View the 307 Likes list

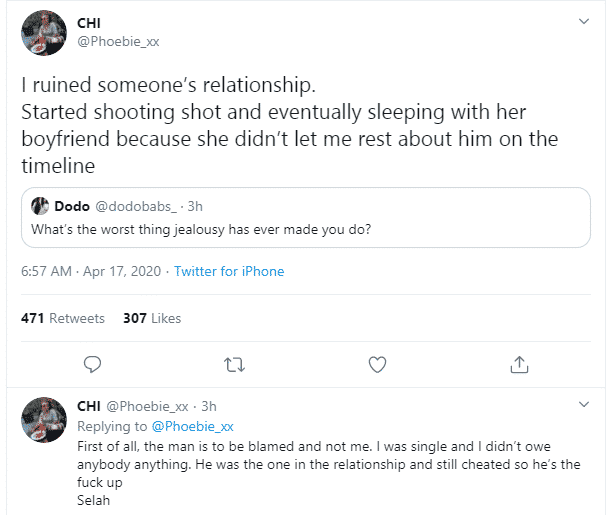(x=152, y=318)
